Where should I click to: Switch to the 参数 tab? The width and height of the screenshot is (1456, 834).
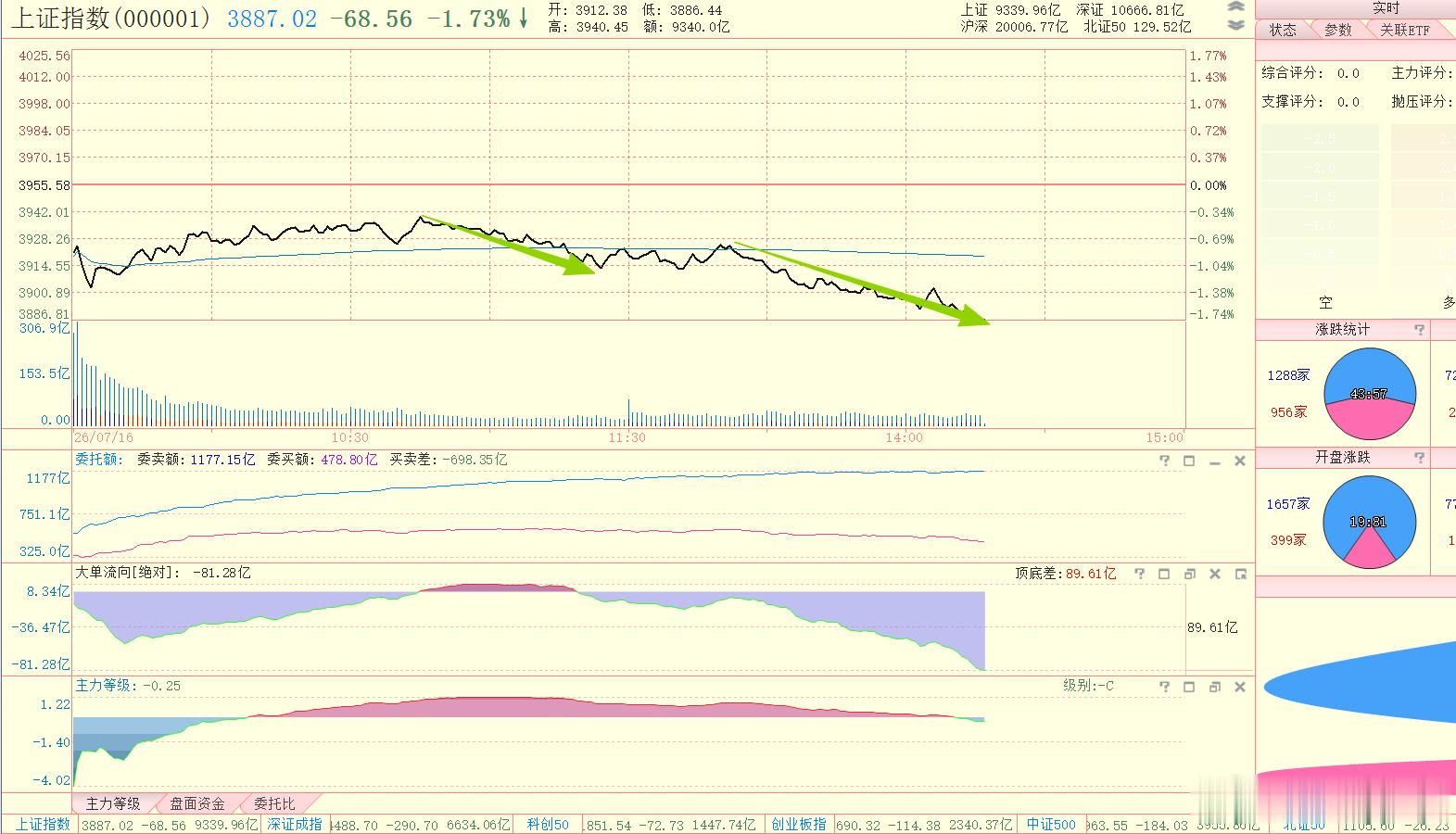pyautogui.click(x=1337, y=30)
